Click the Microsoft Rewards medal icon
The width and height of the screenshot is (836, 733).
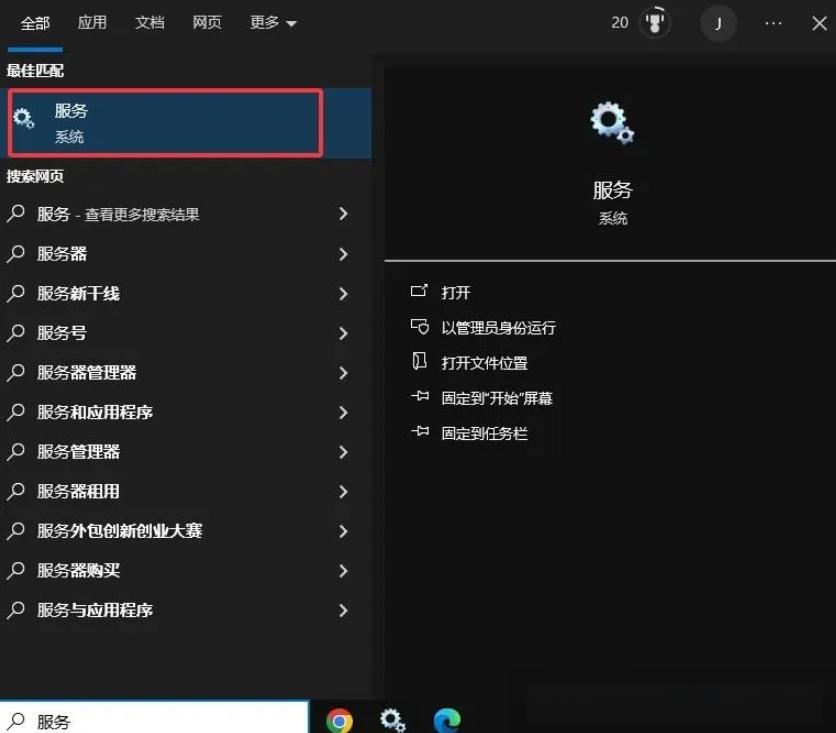point(656,22)
